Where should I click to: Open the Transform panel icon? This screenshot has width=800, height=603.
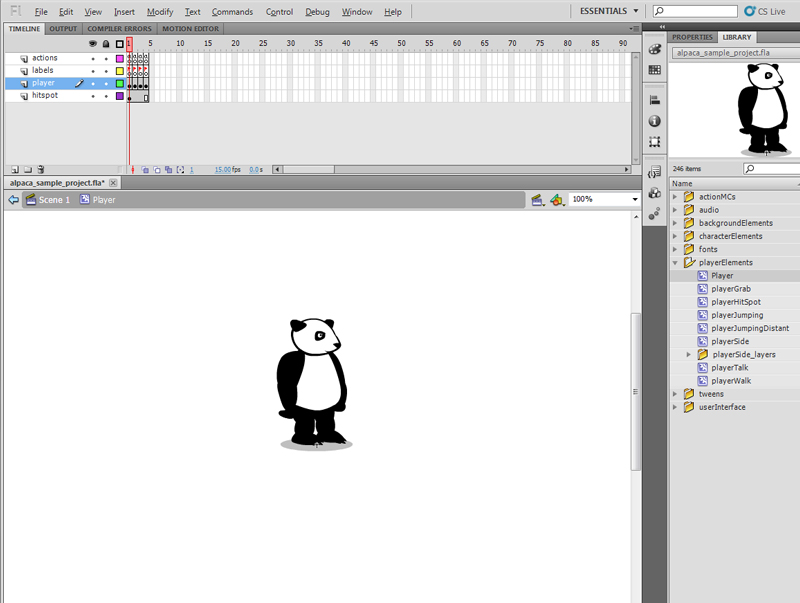click(655, 142)
